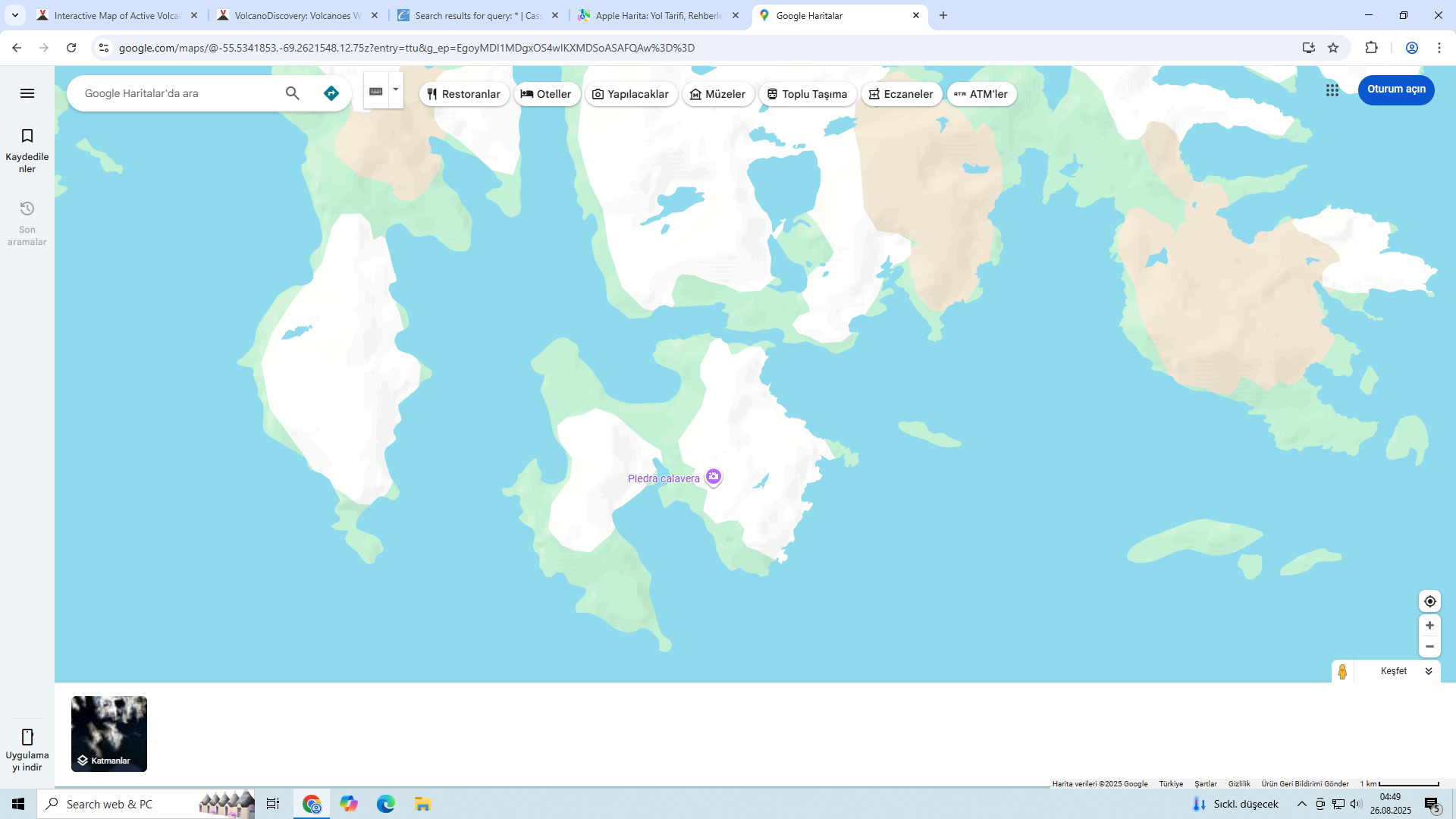Viewport: 1456px width, 819px height.
Task: Select the Street View pegman icon
Action: tap(1342, 672)
